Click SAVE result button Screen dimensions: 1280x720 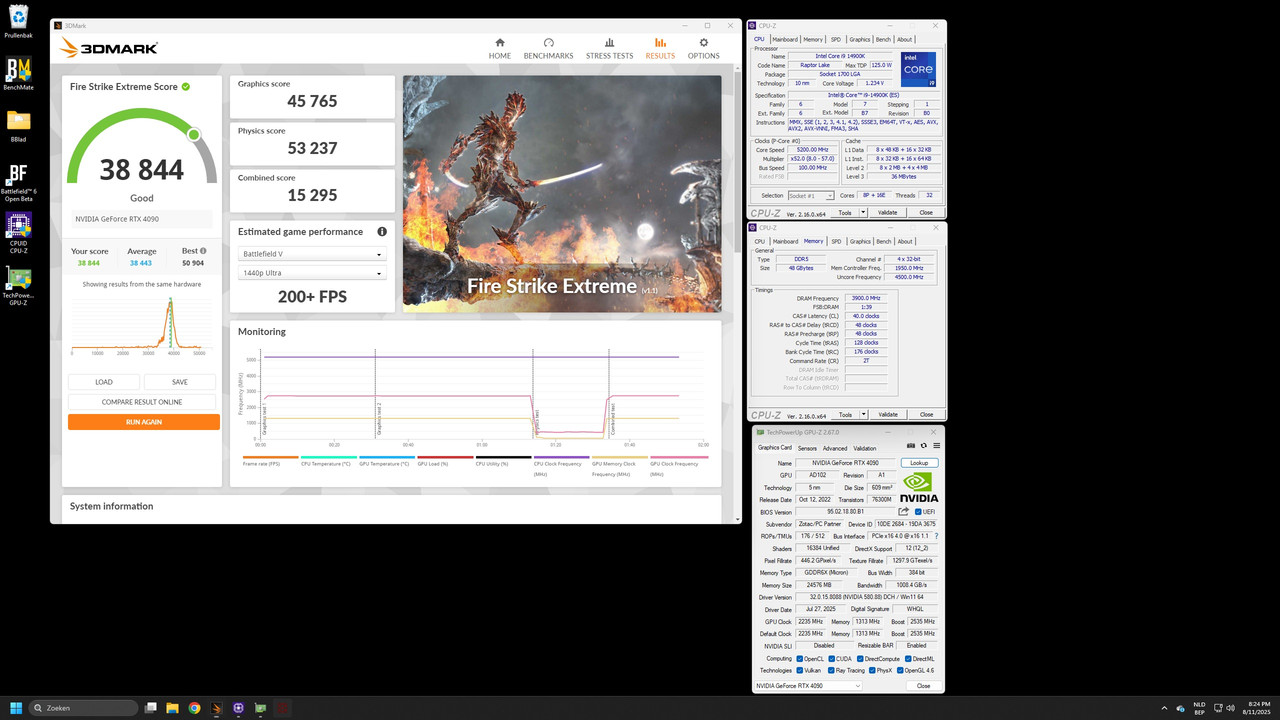click(x=180, y=382)
